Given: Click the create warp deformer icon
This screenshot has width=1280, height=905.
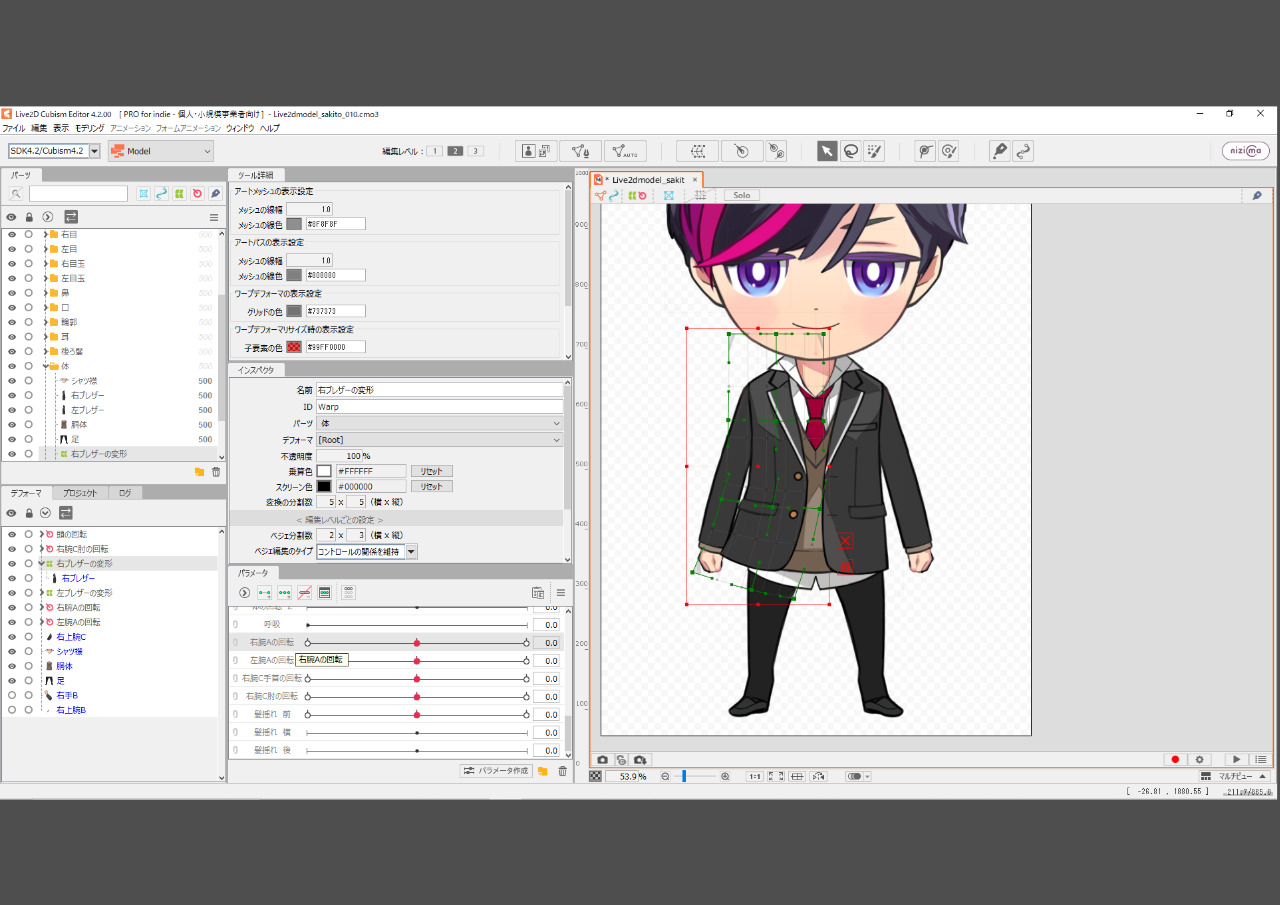Looking at the screenshot, I should (x=697, y=151).
